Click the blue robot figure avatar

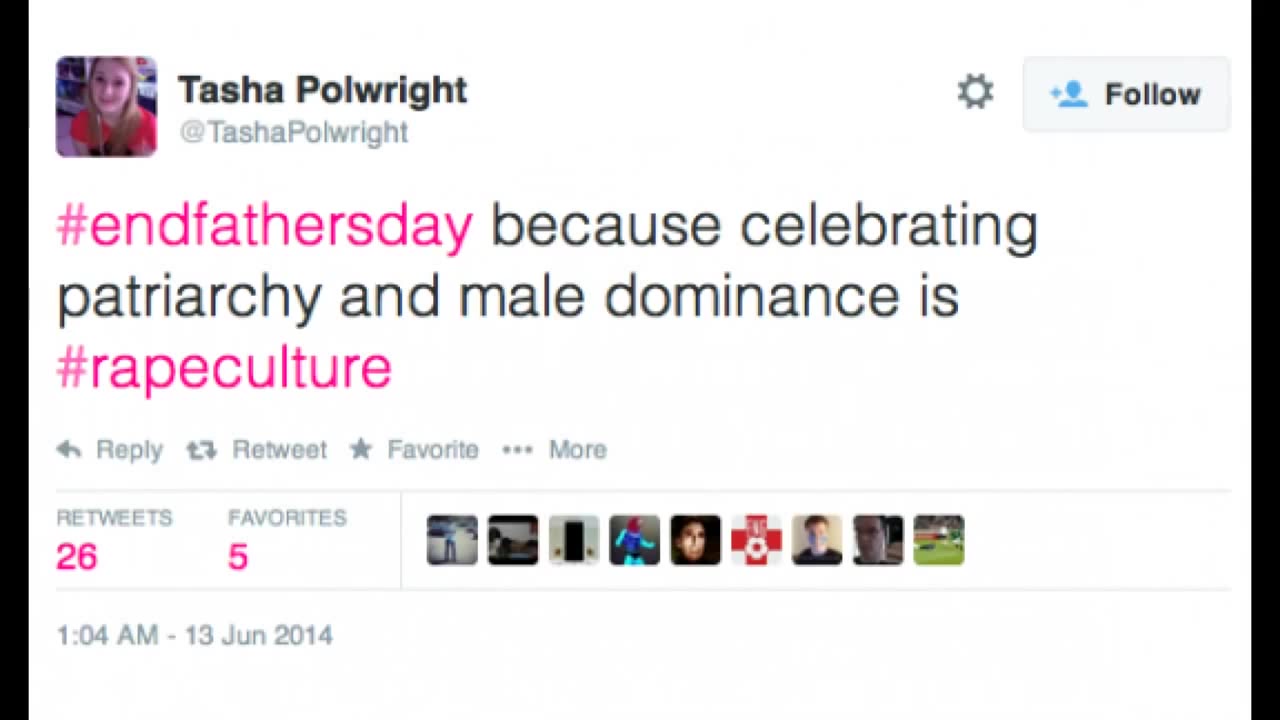click(634, 540)
